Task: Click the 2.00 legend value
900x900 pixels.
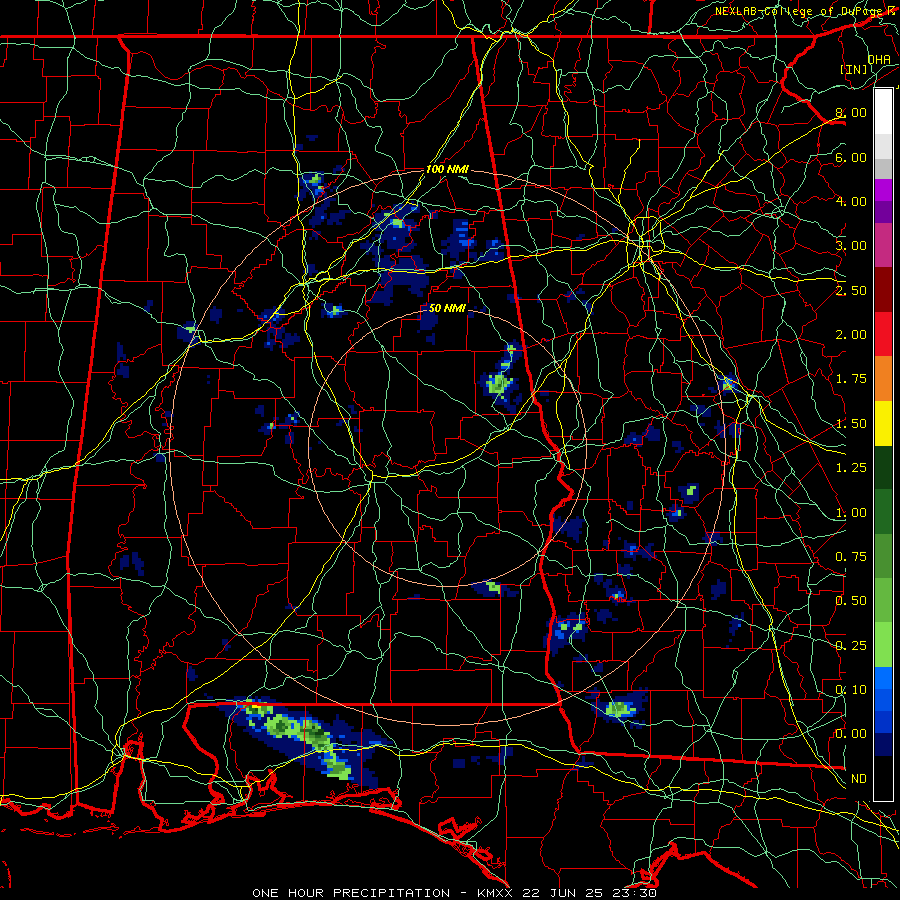Action: coord(851,335)
